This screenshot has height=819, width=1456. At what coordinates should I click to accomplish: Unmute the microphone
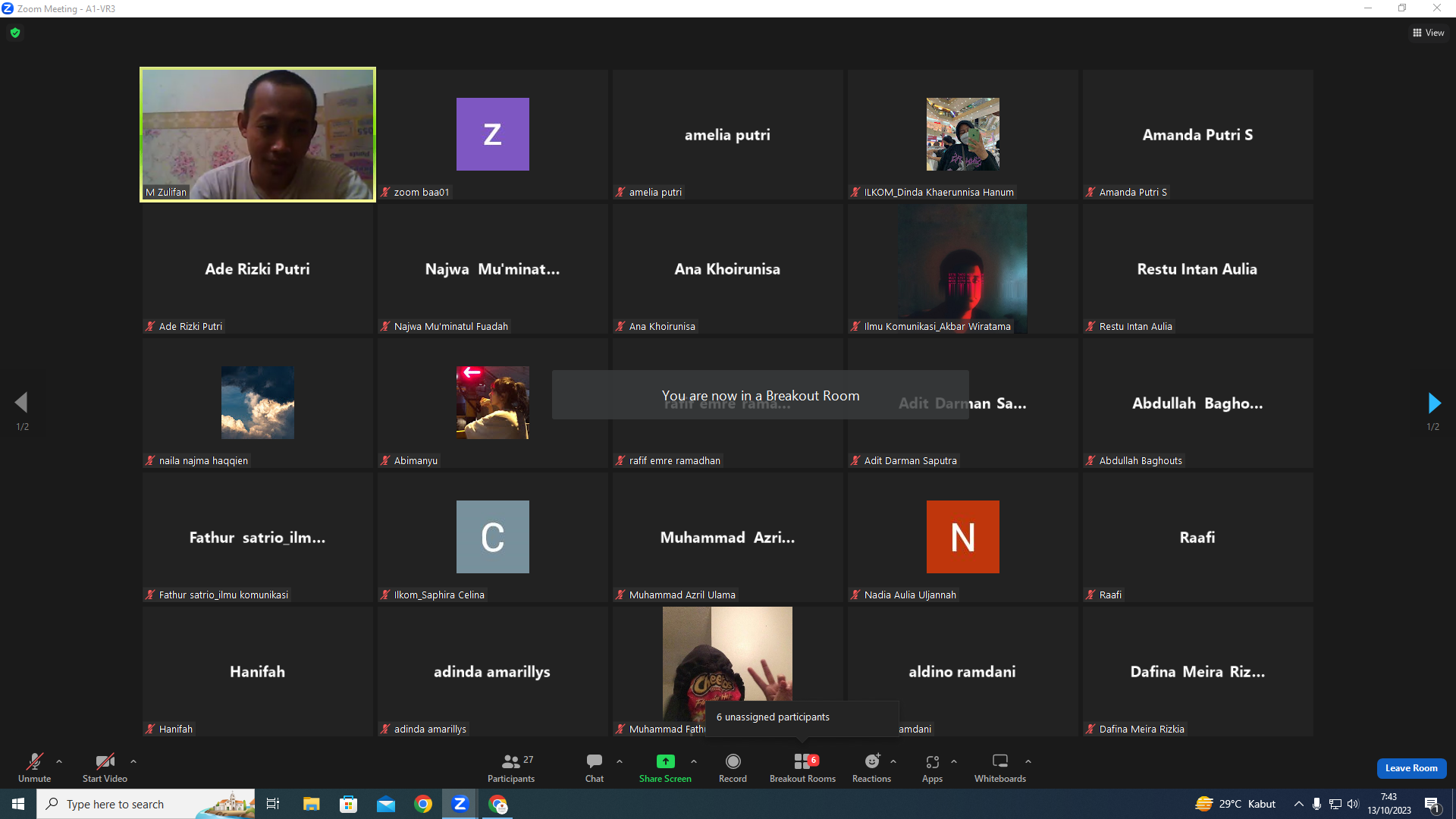click(35, 767)
